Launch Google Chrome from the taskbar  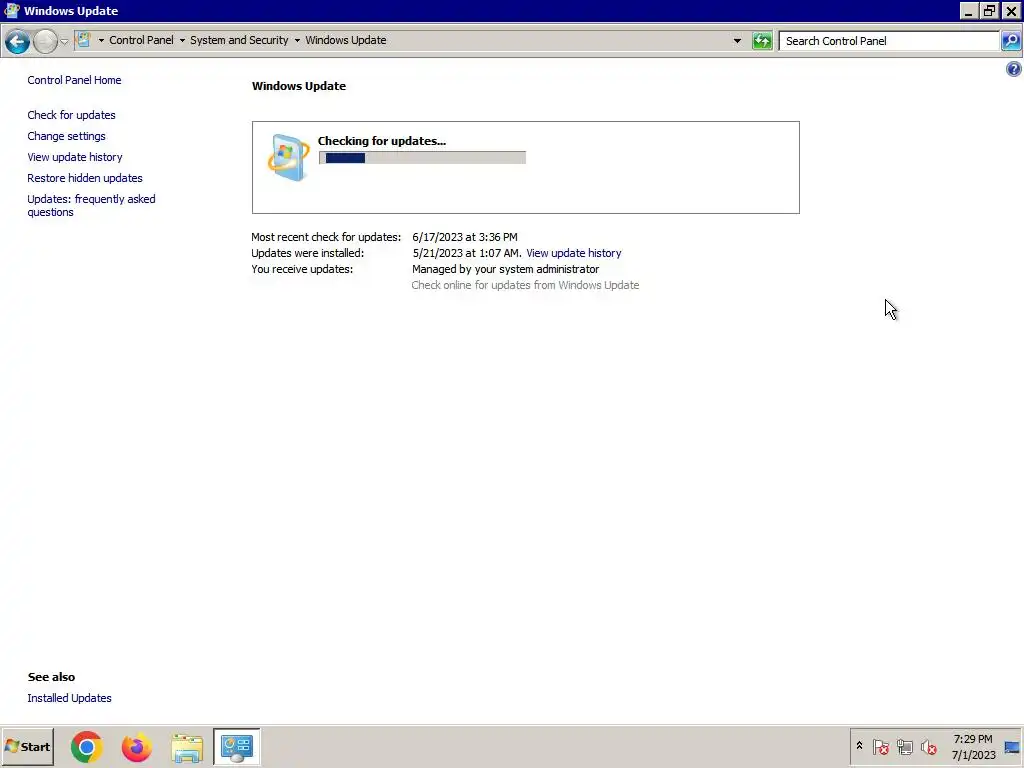[x=87, y=747]
